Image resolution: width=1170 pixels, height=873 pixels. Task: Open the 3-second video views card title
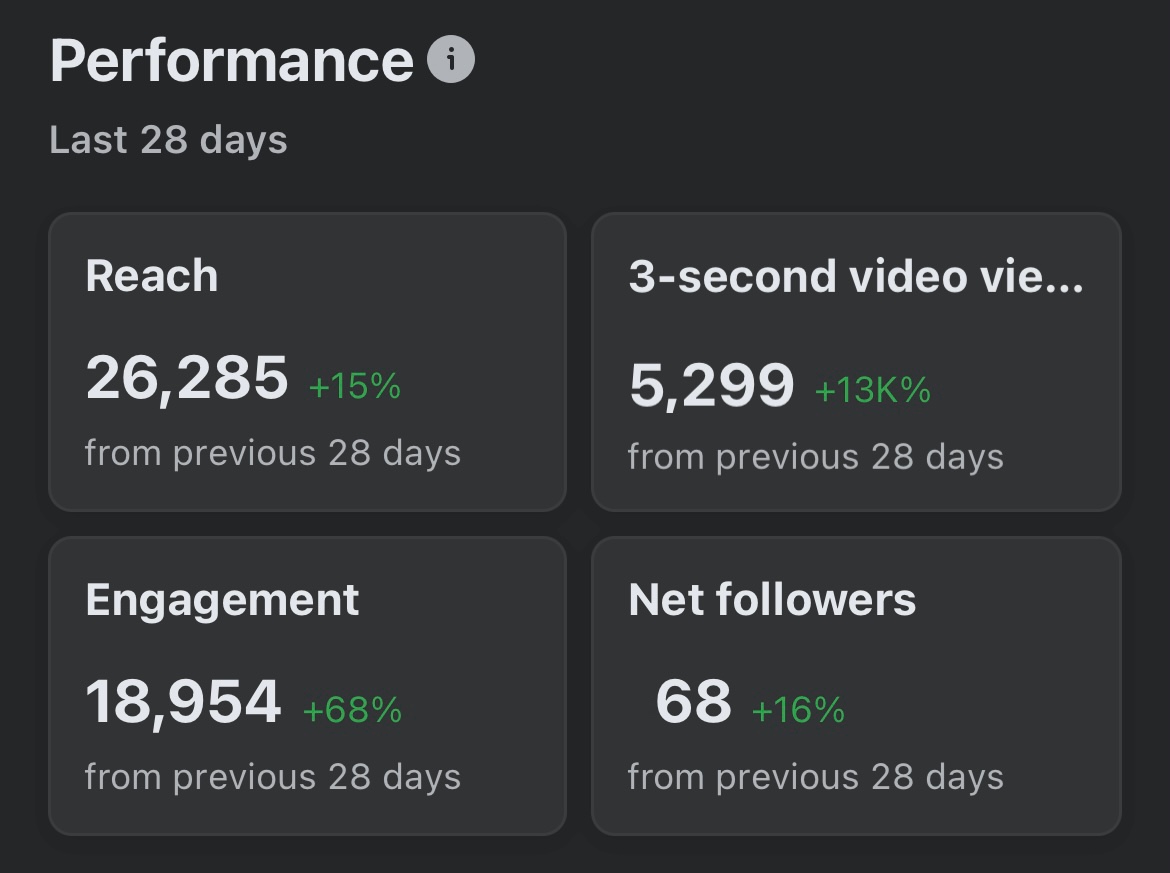click(855, 277)
